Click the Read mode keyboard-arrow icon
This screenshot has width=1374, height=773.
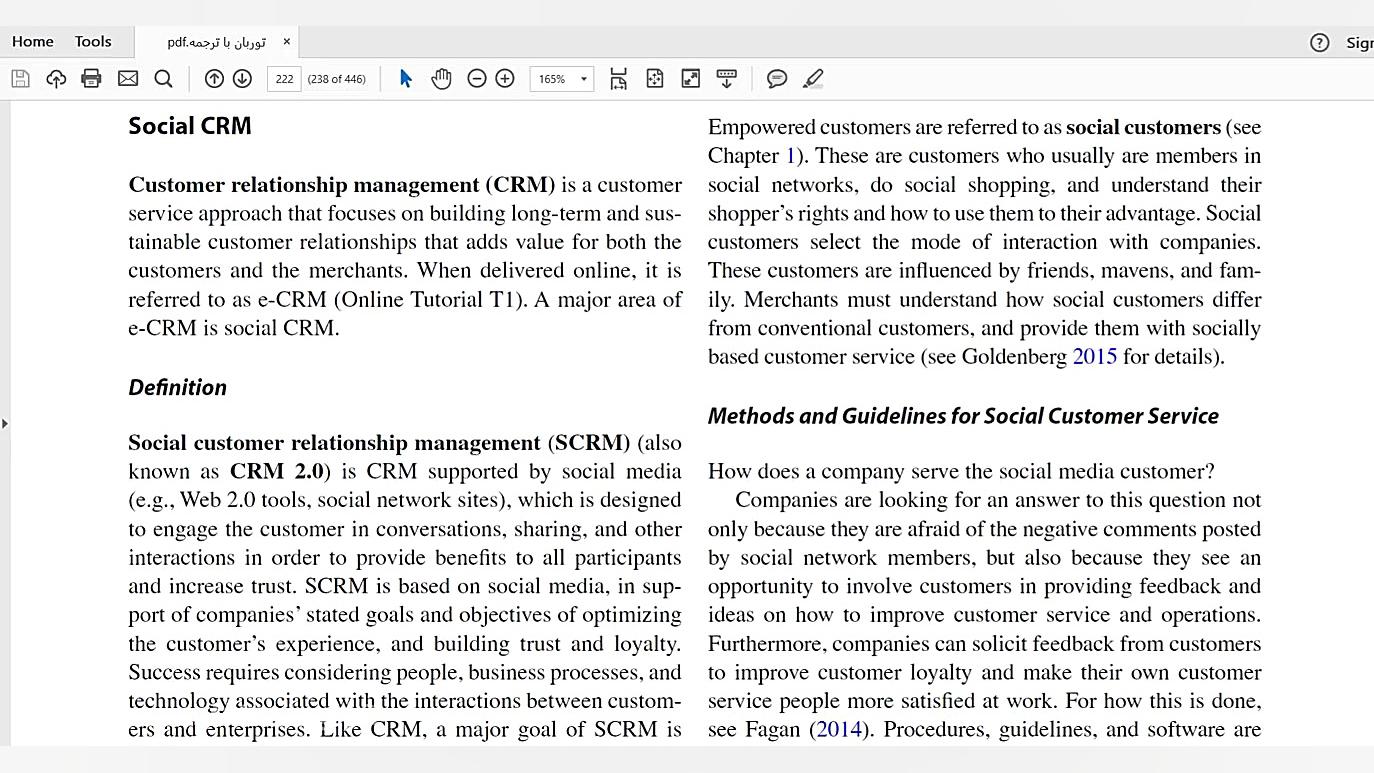727,78
